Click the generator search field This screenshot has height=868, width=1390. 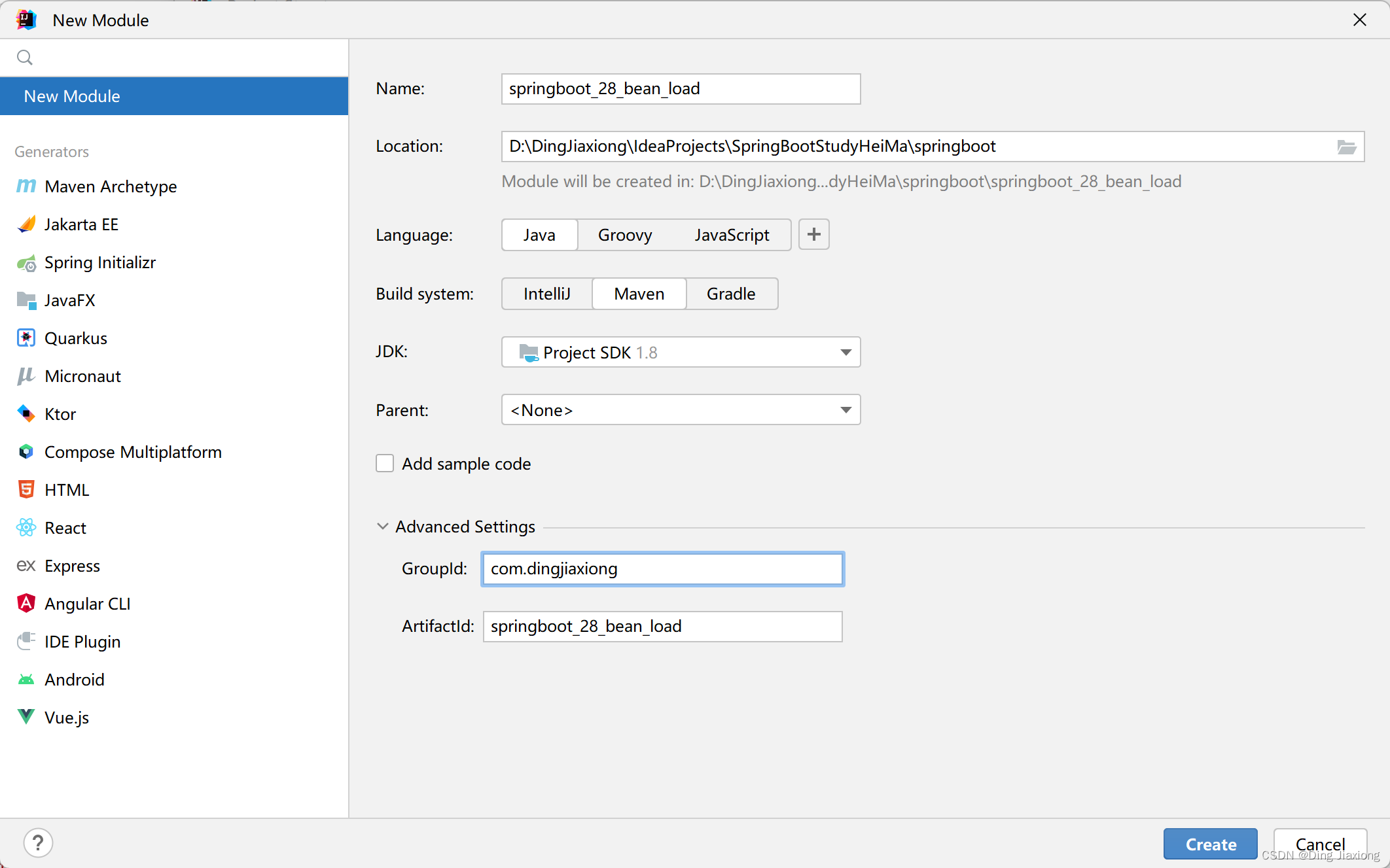(x=174, y=58)
